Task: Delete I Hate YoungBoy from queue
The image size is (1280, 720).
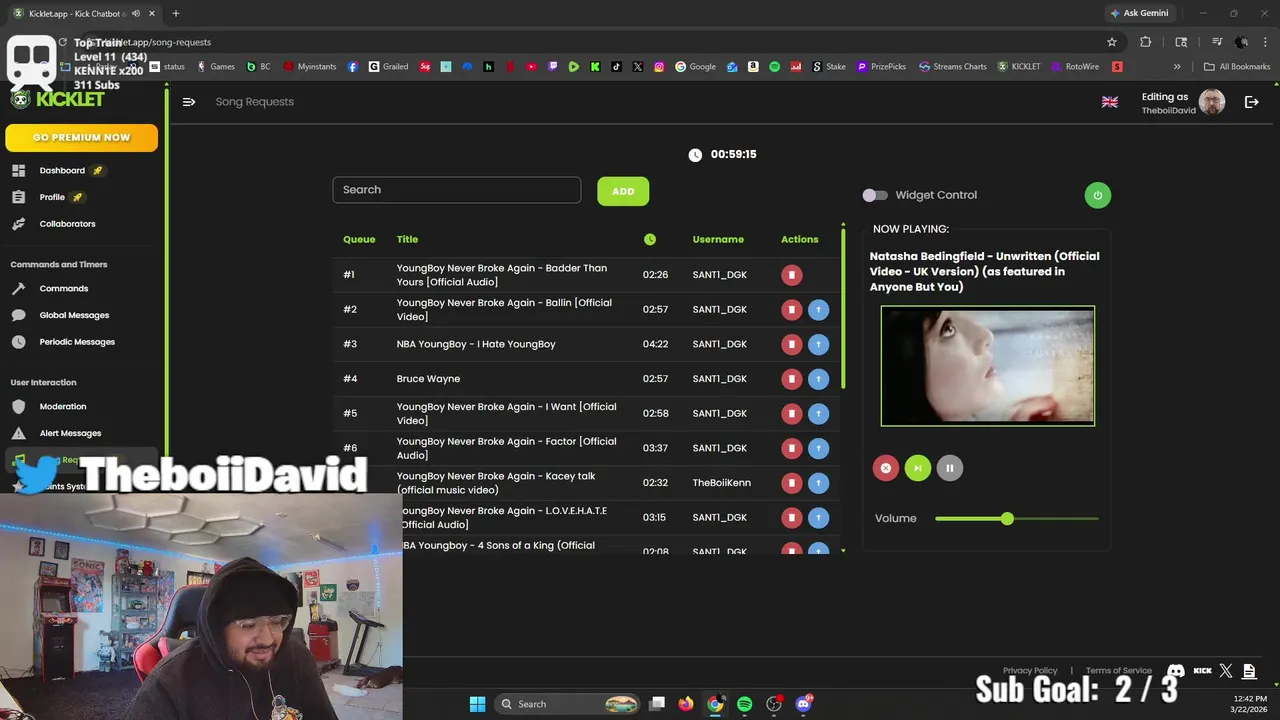Action: click(x=791, y=344)
